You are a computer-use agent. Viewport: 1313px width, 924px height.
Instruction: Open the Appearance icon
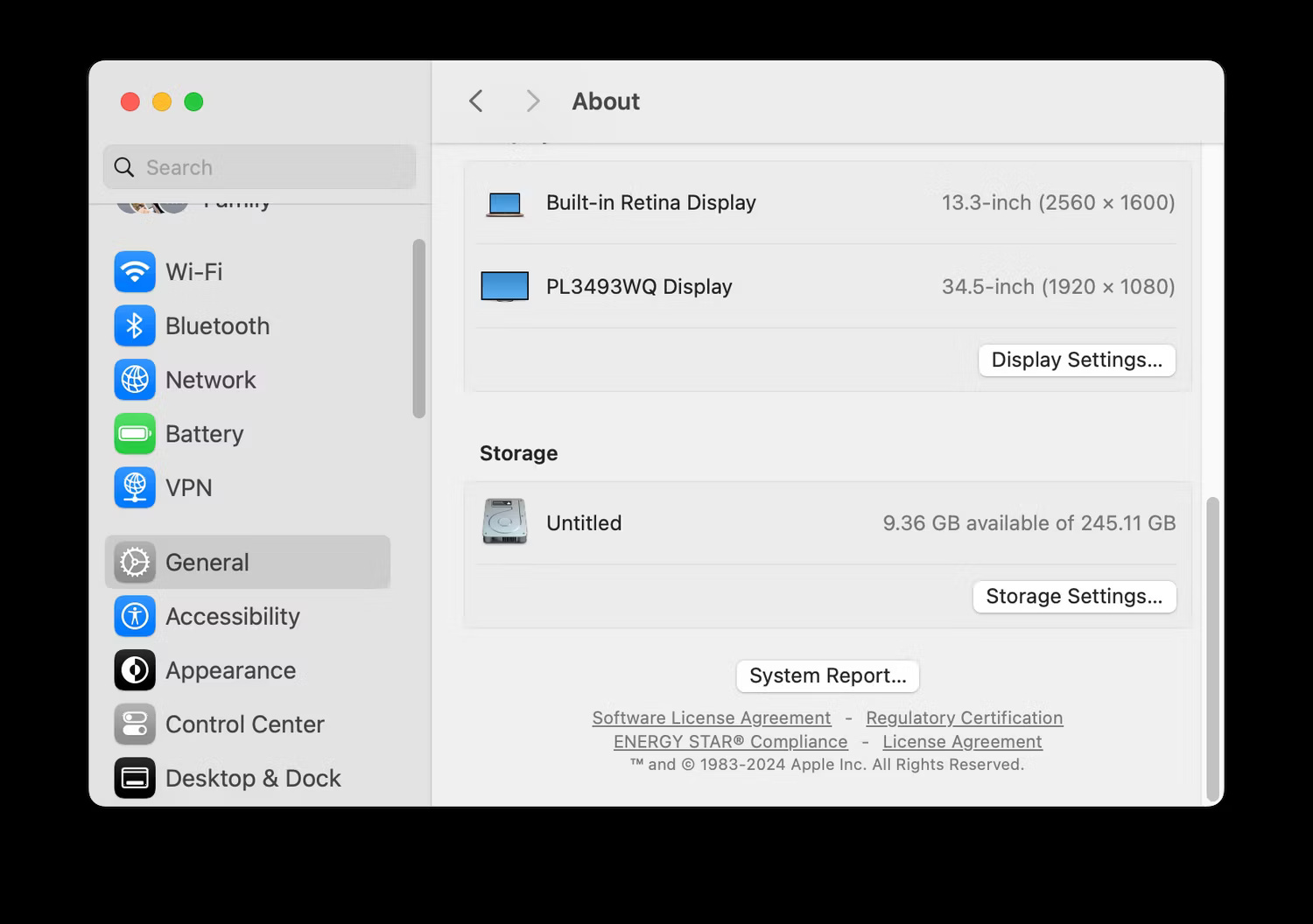pos(135,671)
